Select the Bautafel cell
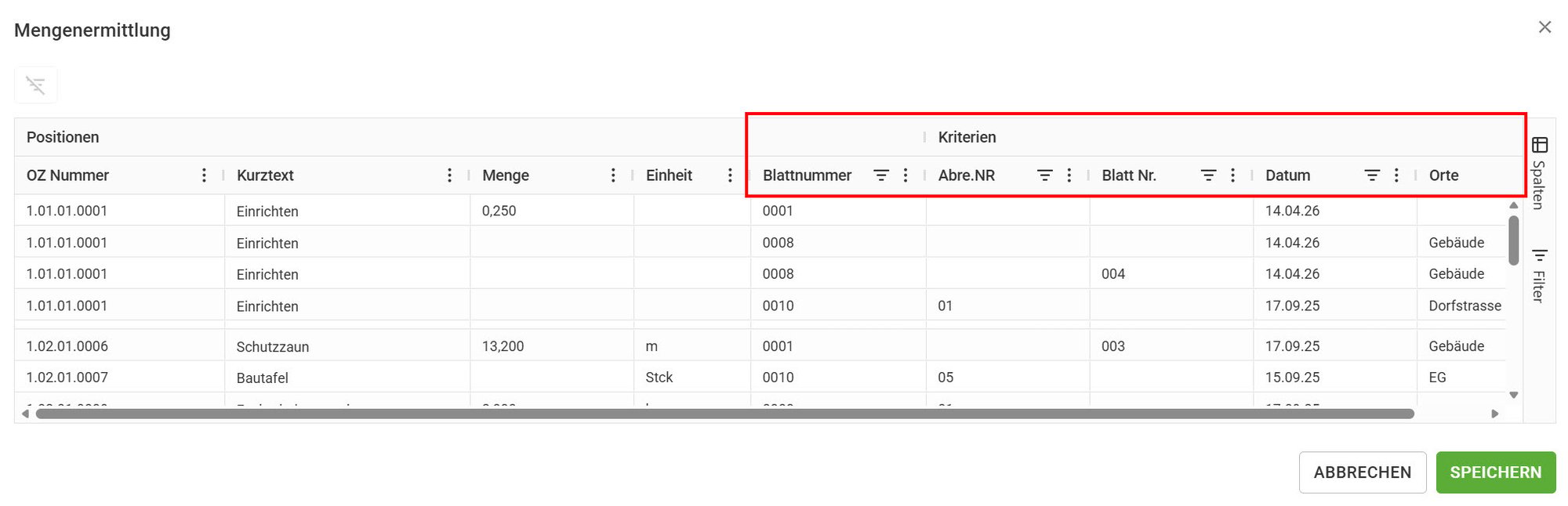1568x506 pixels. [347, 378]
